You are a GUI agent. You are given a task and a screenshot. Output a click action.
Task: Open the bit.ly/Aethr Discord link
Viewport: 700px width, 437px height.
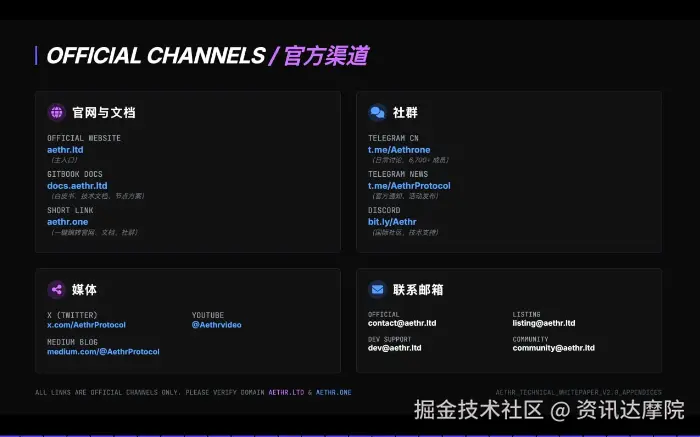[x=392, y=222]
